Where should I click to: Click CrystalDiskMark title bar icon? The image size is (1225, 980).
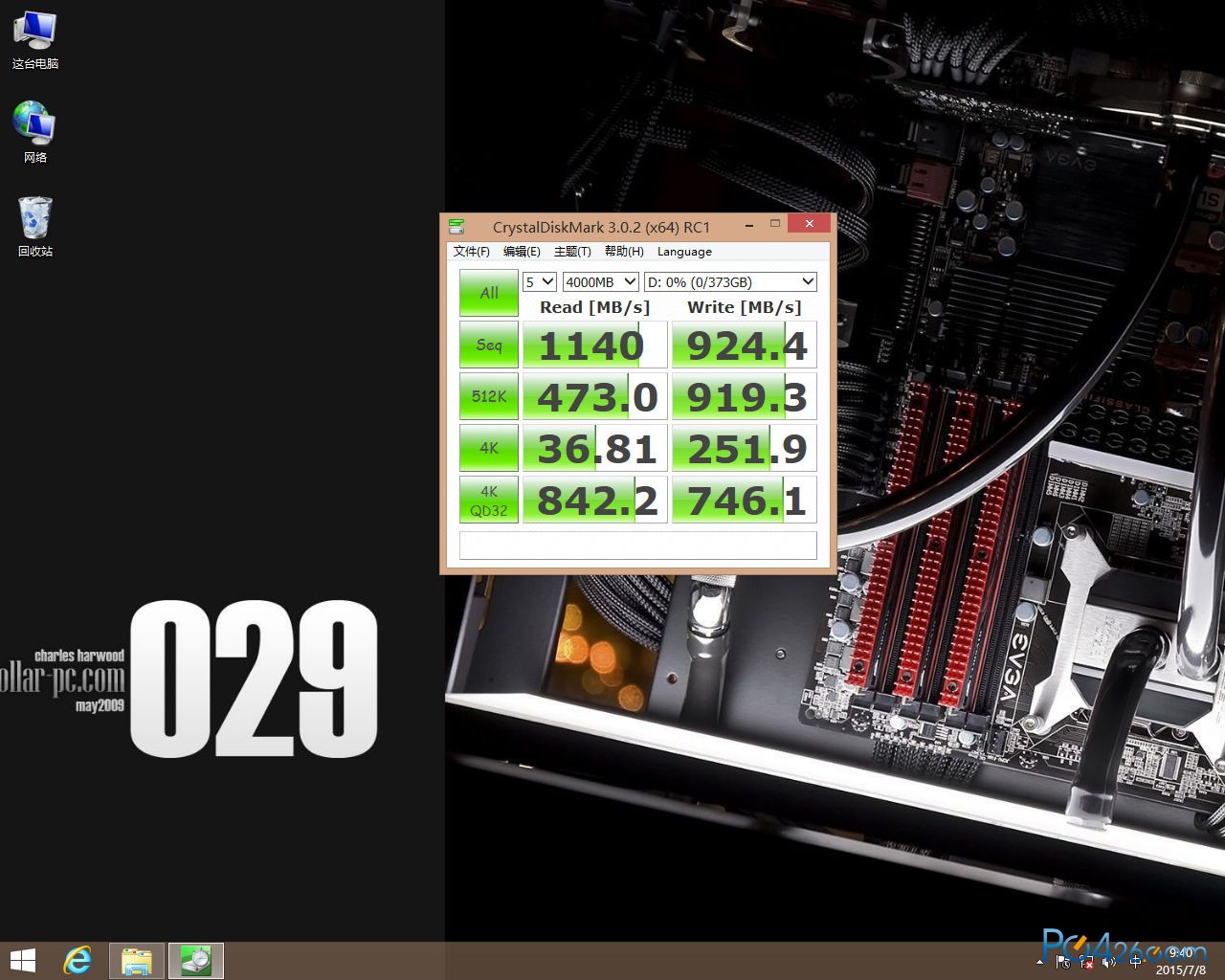pyautogui.click(x=457, y=227)
